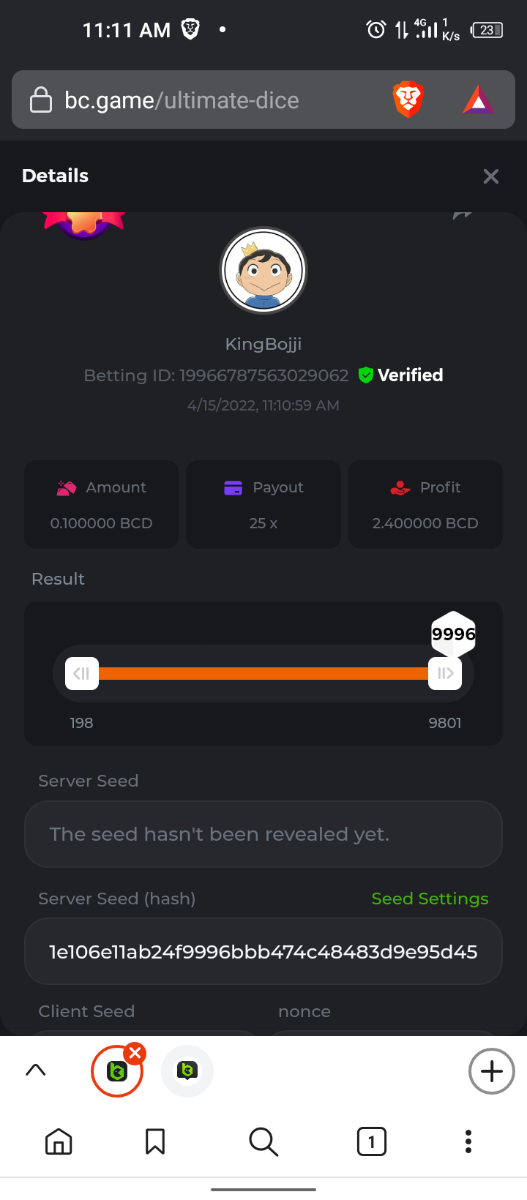Select the left slider handle at 198
This screenshot has height=1200, width=527.
click(x=82, y=673)
